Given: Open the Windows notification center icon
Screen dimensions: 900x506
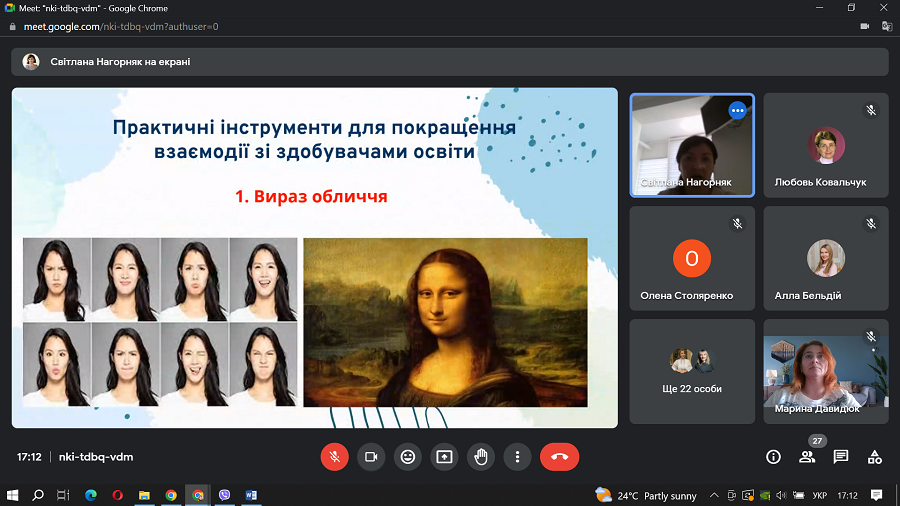Looking at the screenshot, I should 876,495.
